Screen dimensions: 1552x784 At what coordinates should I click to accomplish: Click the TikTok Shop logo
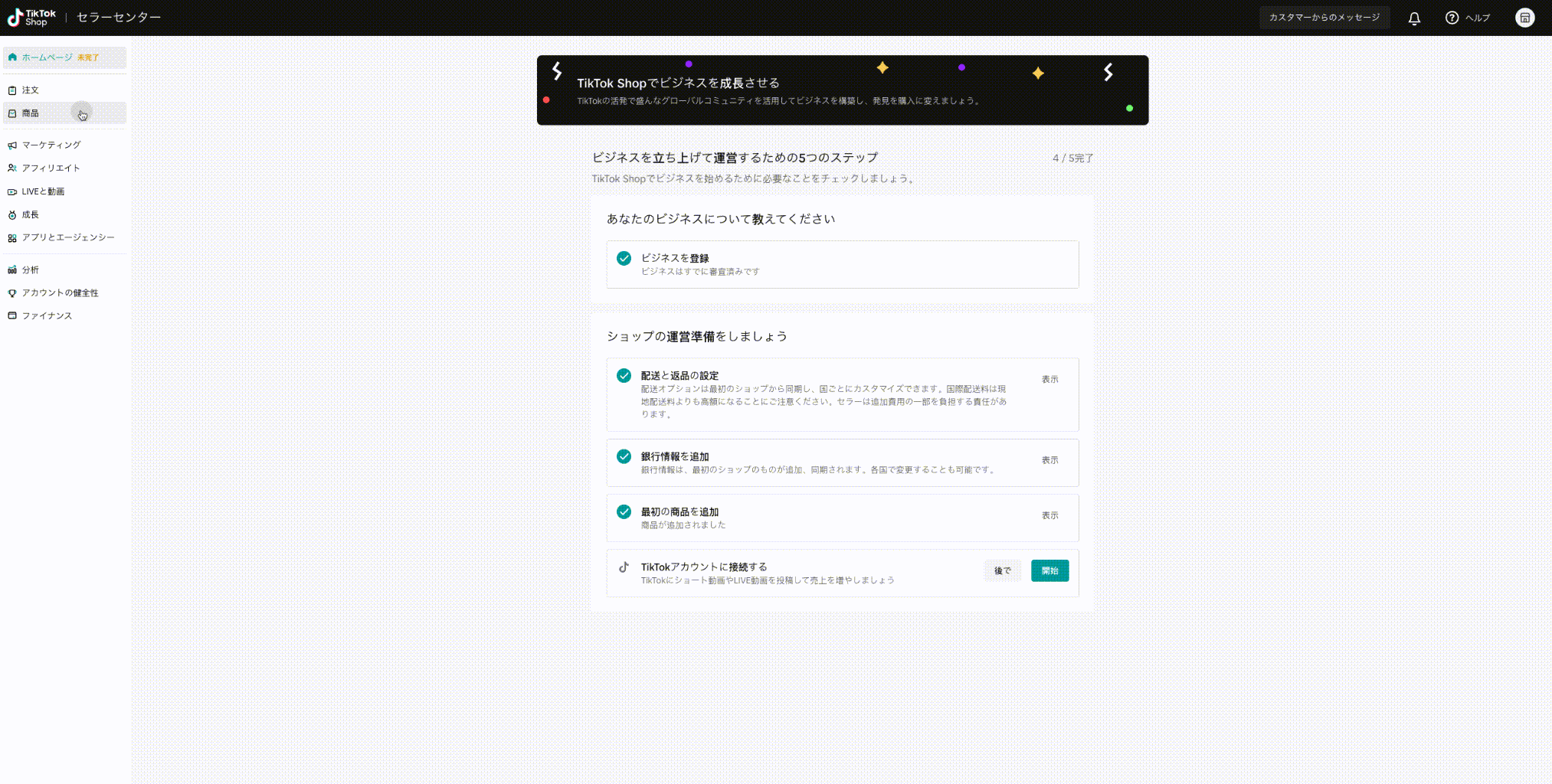31,18
